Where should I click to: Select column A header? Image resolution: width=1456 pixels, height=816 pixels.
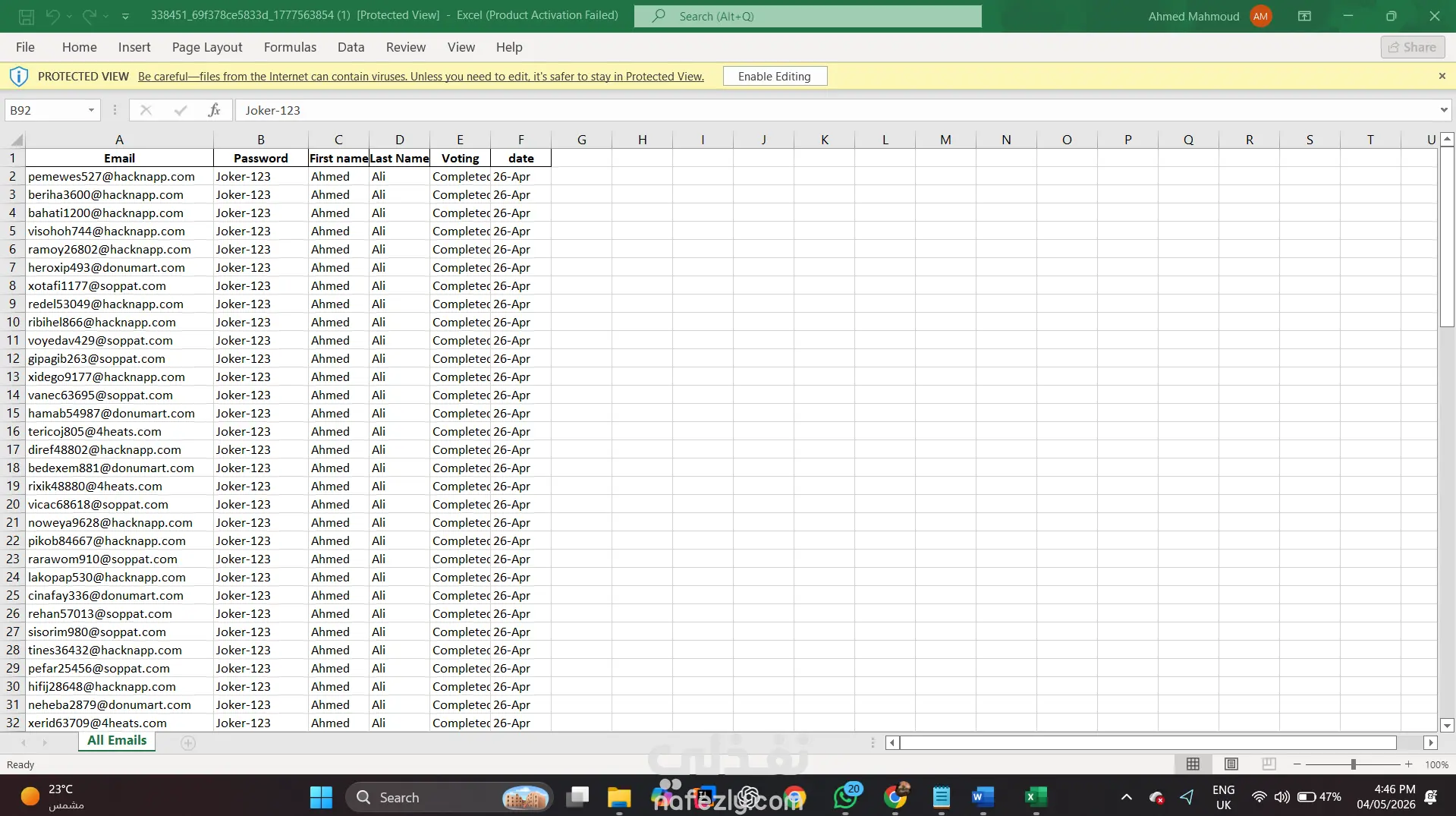[119, 140]
